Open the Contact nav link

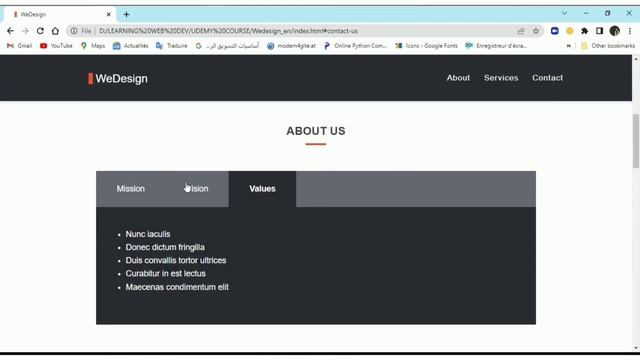click(547, 78)
